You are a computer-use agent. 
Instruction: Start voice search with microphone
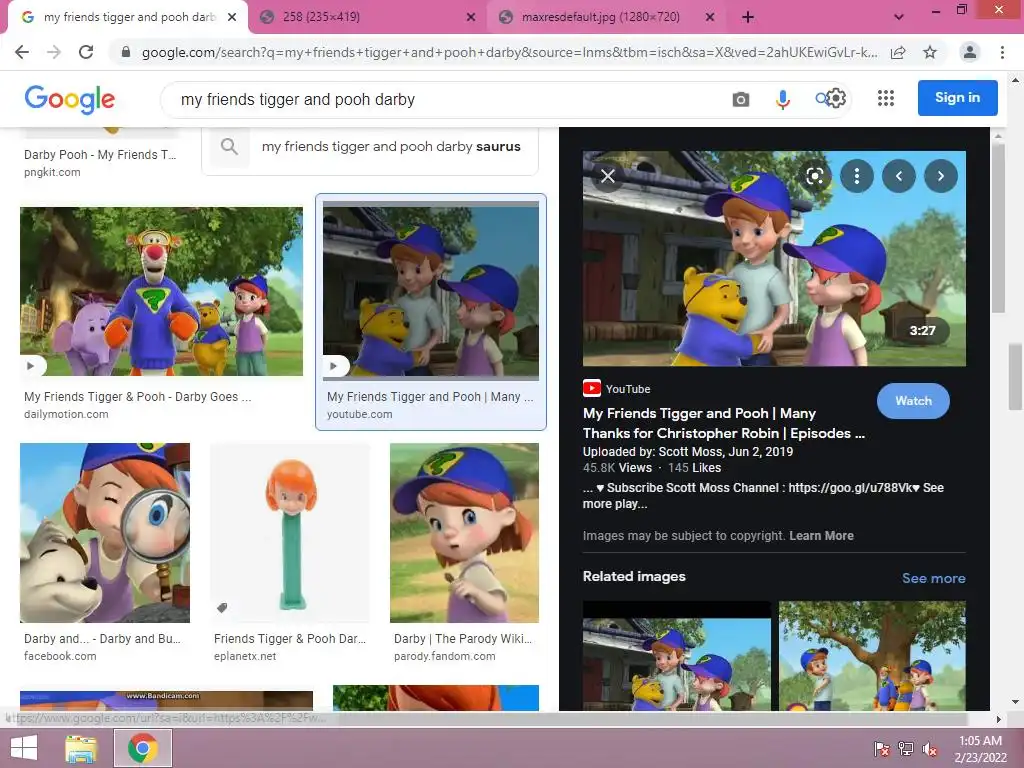(782, 99)
